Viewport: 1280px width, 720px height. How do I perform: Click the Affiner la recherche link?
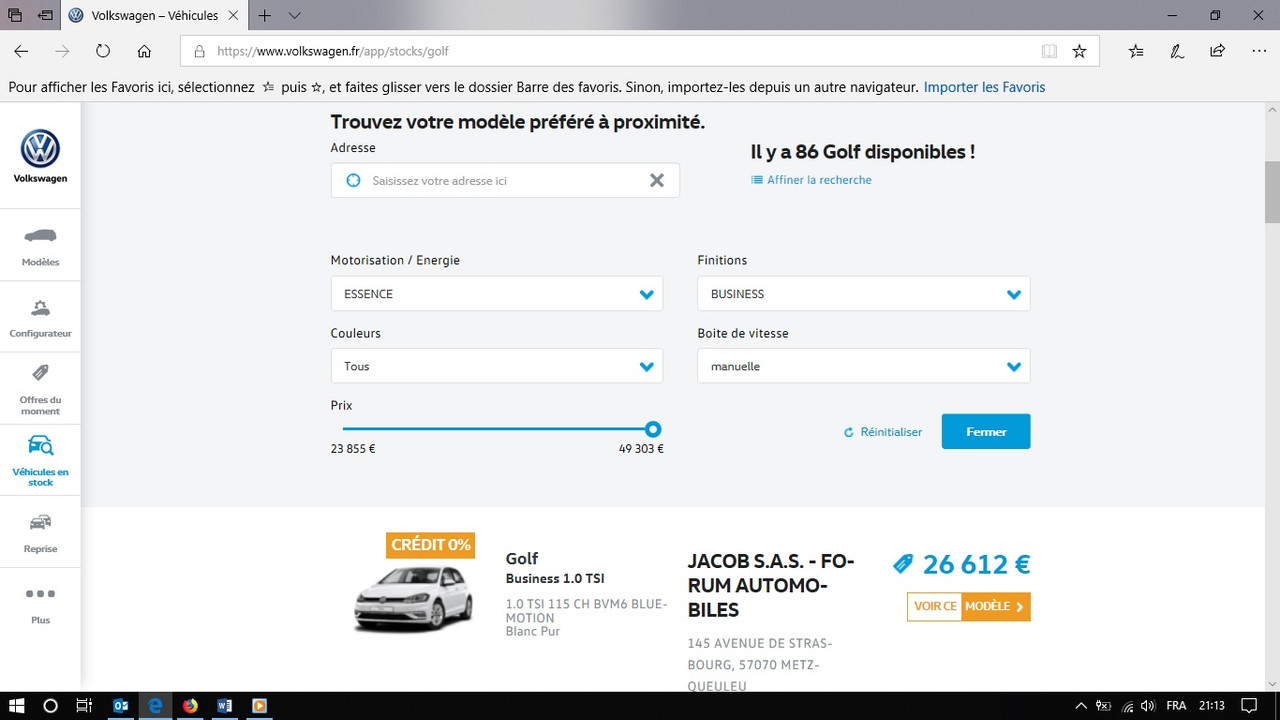[x=811, y=180]
